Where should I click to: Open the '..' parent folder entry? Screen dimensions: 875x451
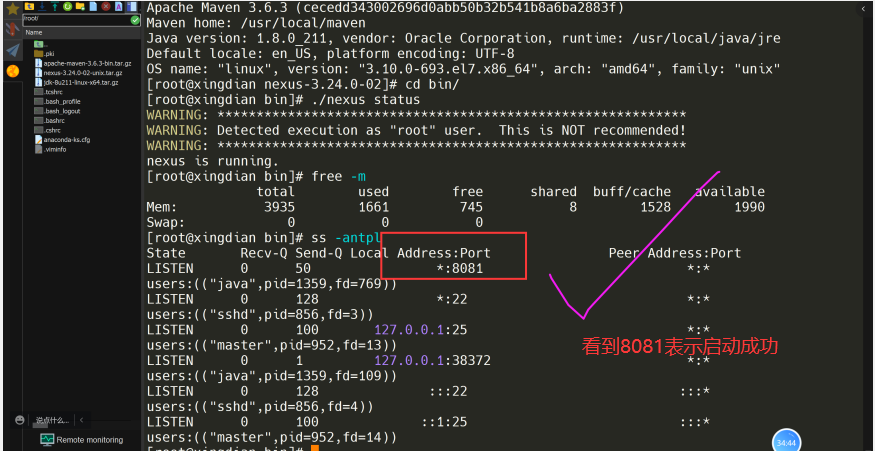[39, 44]
